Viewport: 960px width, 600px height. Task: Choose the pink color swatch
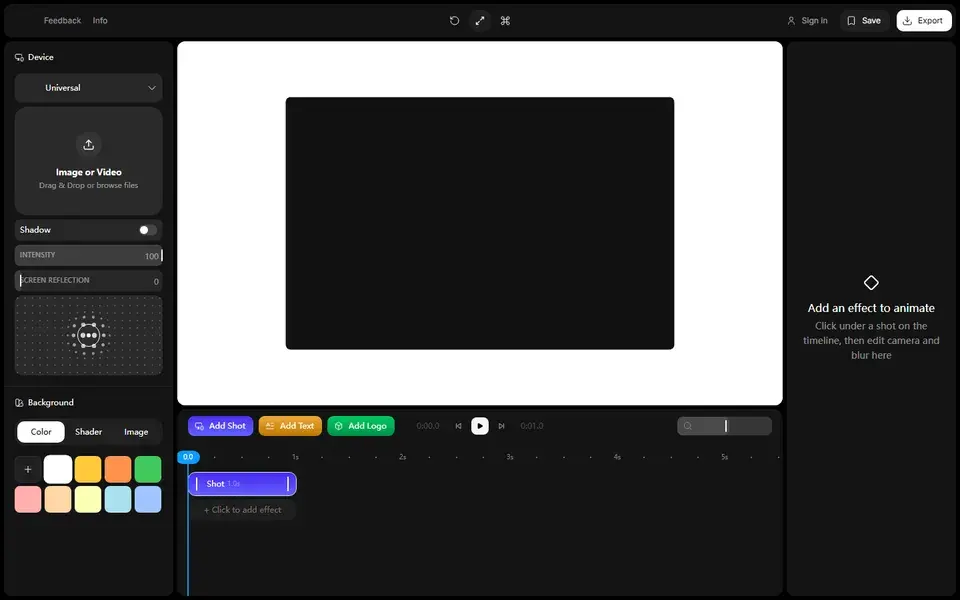pyautogui.click(x=28, y=500)
